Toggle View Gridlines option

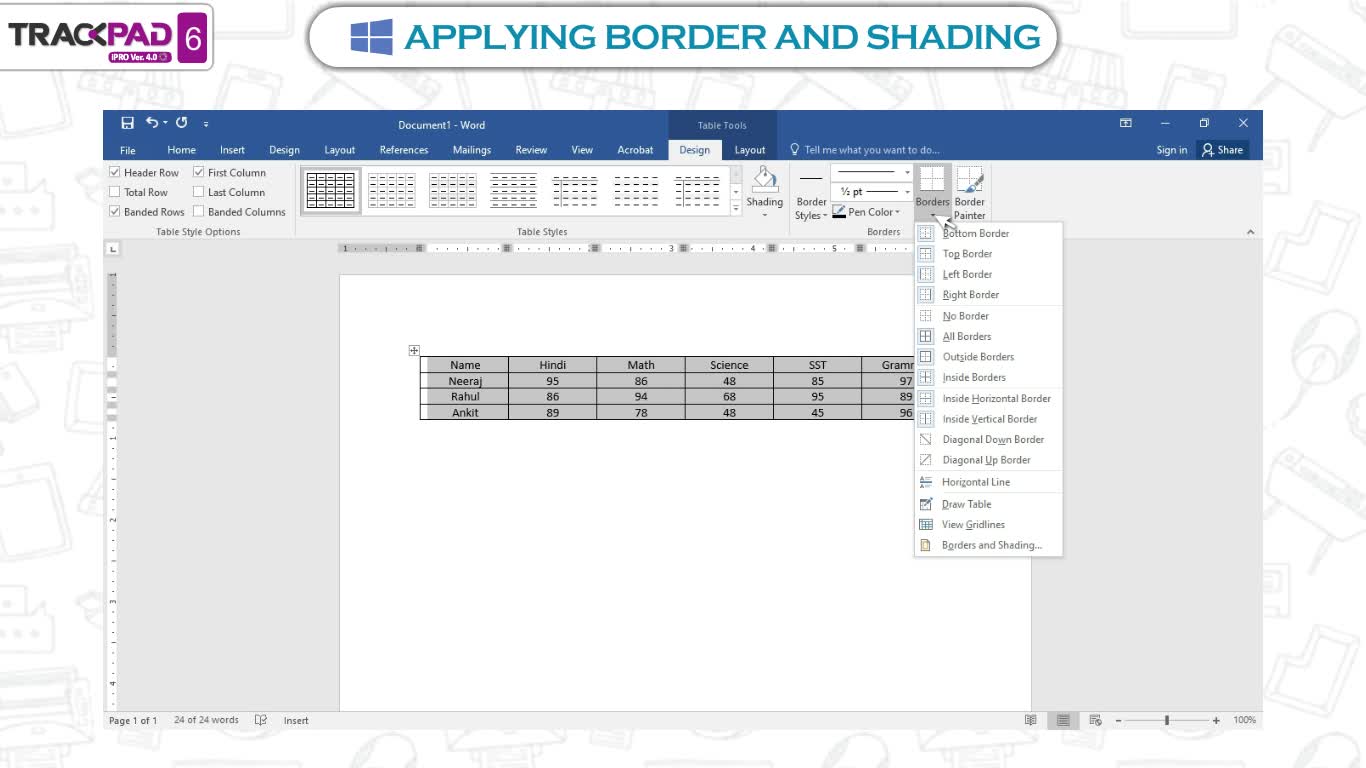(988, 525)
